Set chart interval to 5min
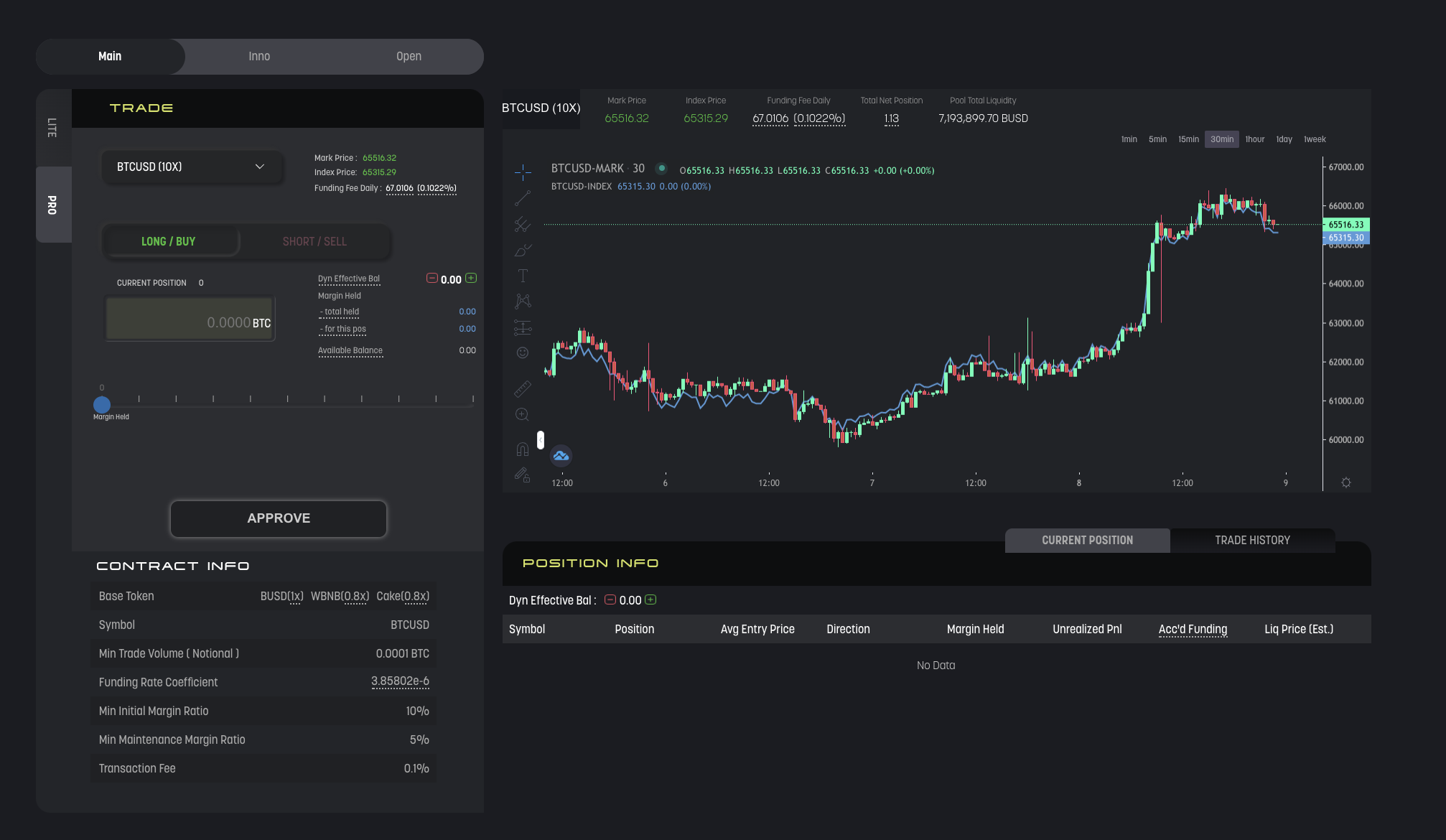Image resolution: width=1446 pixels, height=840 pixels. point(1157,139)
